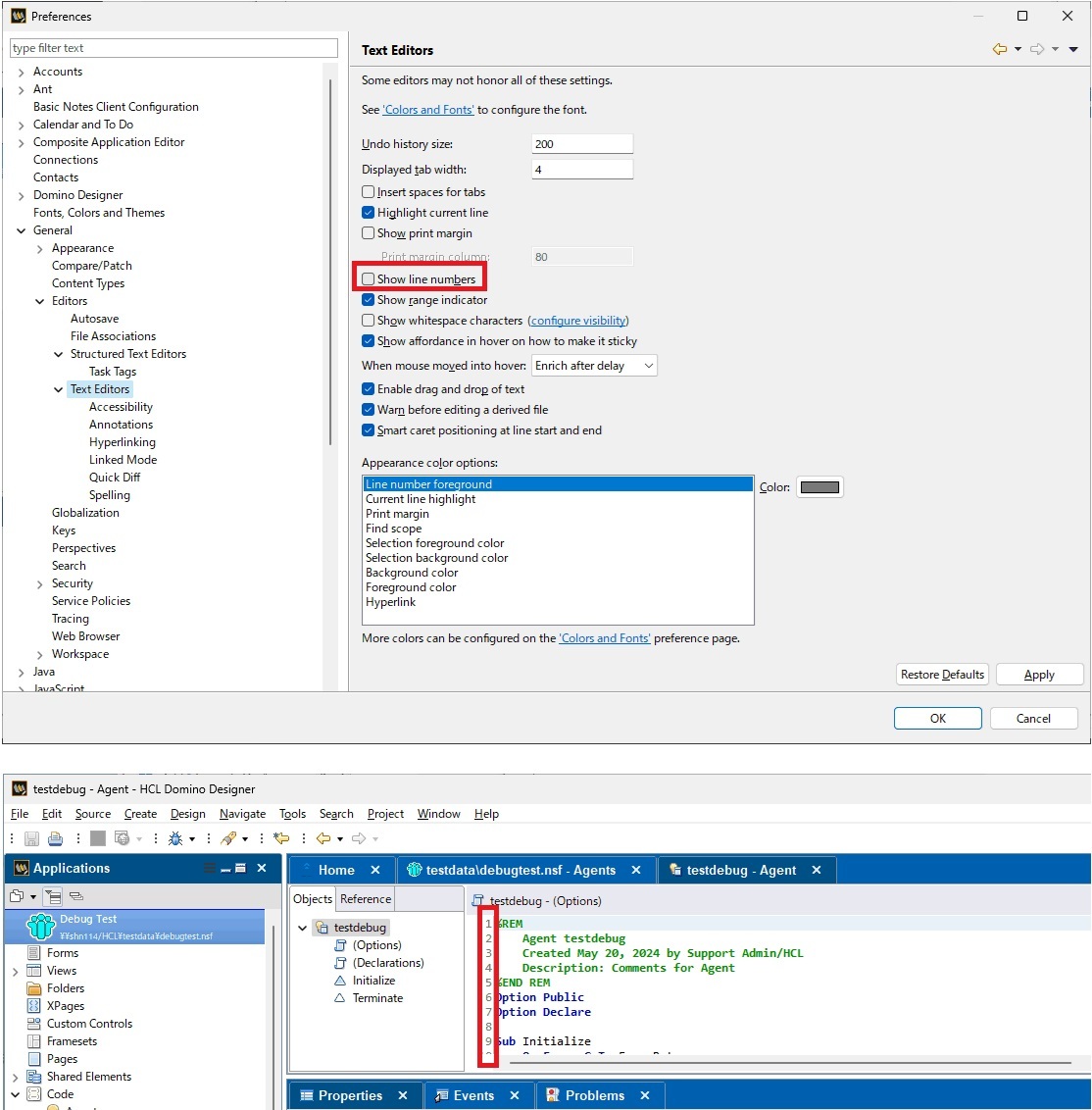Maximize the Applications panel
The image size is (1092, 1110).
[240, 869]
